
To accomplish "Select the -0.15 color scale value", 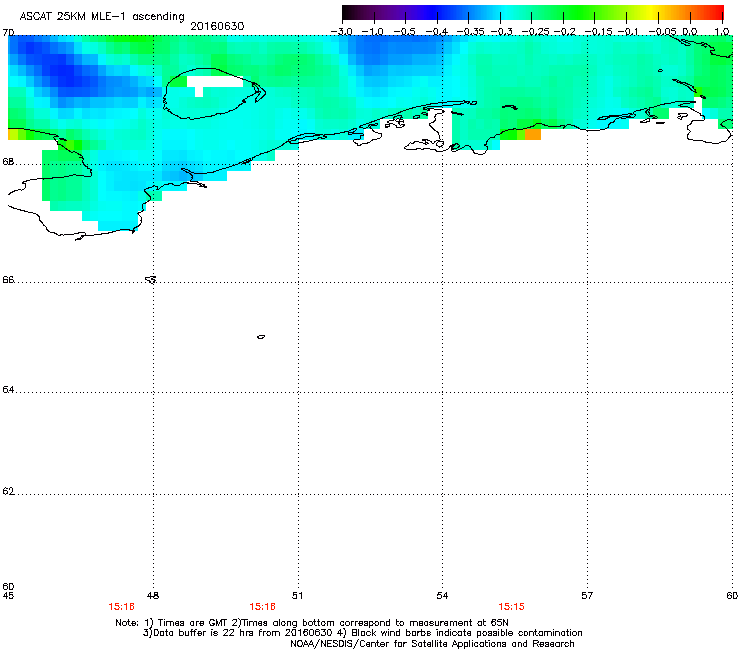I will click(x=598, y=32).
